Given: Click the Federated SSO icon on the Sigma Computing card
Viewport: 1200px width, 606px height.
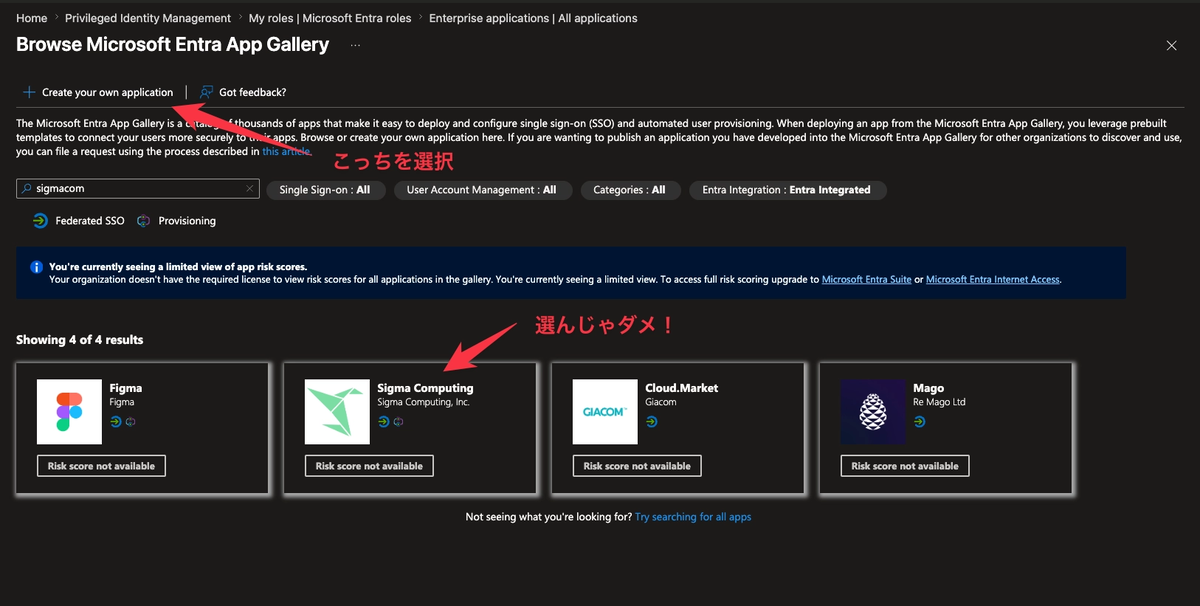Looking at the screenshot, I should (x=383, y=422).
